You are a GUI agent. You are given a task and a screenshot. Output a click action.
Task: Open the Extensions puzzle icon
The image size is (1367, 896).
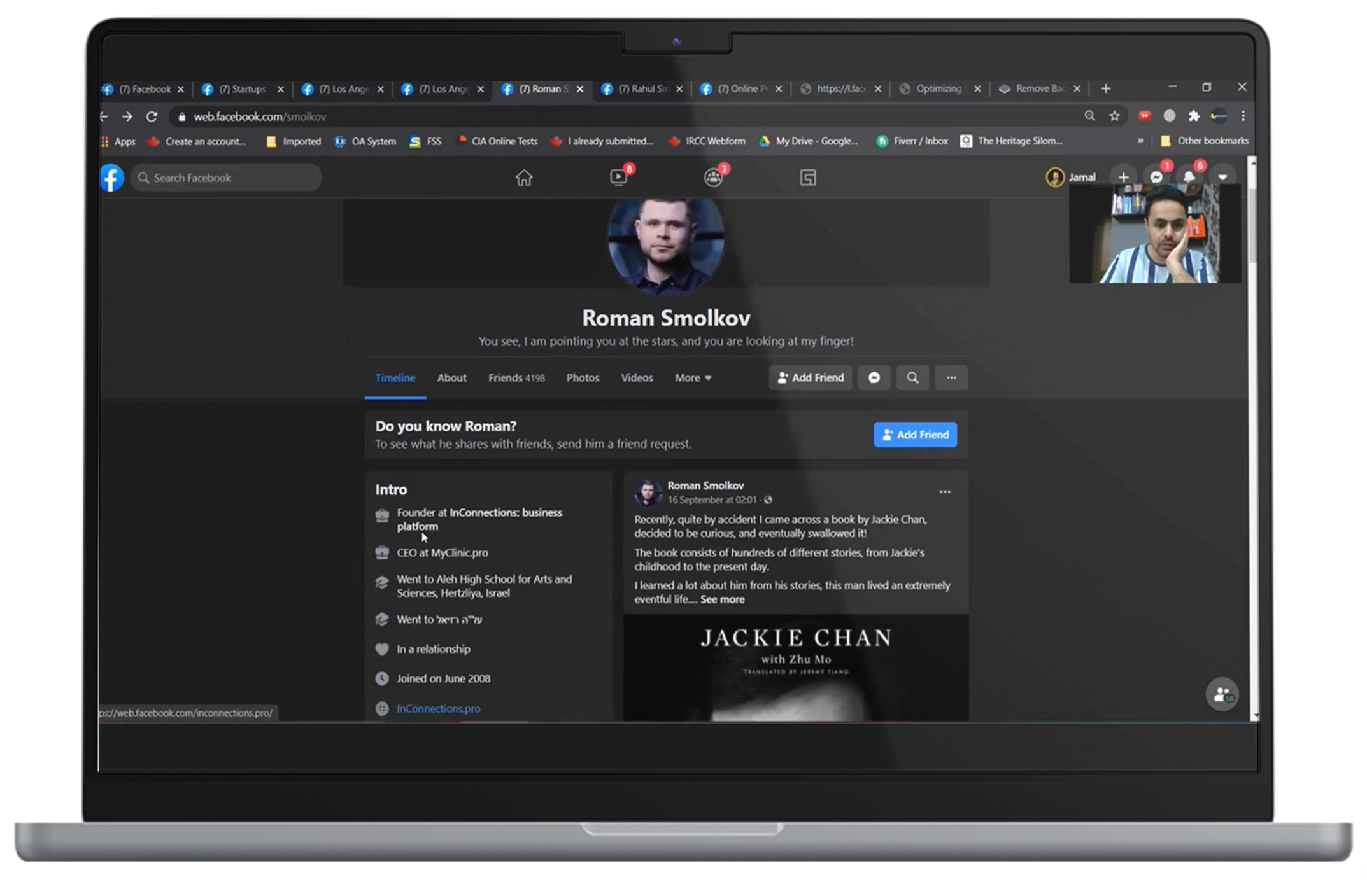click(x=1194, y=116)
